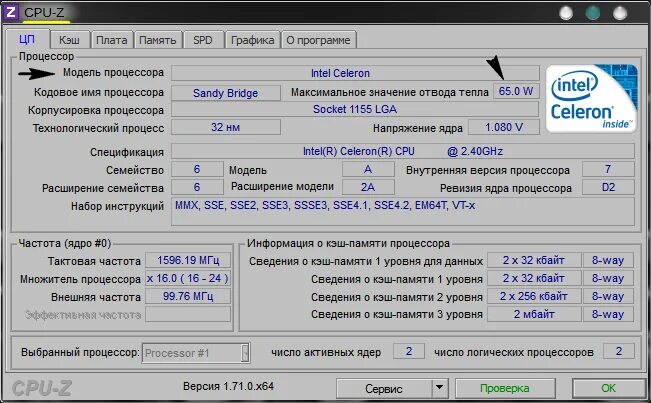Open the Processor #1 selection dropdown
Image resolution: width=651 pixels, height=403 pixels.
click(x=196, y=353)
